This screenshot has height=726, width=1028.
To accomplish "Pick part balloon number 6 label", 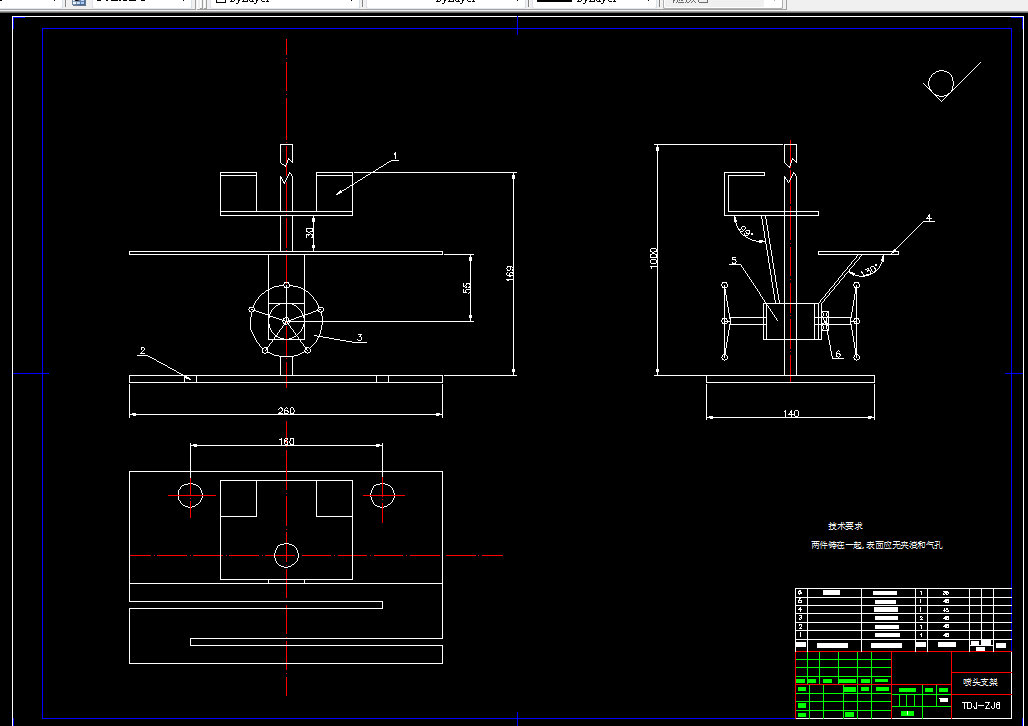I will click(838, 354).
